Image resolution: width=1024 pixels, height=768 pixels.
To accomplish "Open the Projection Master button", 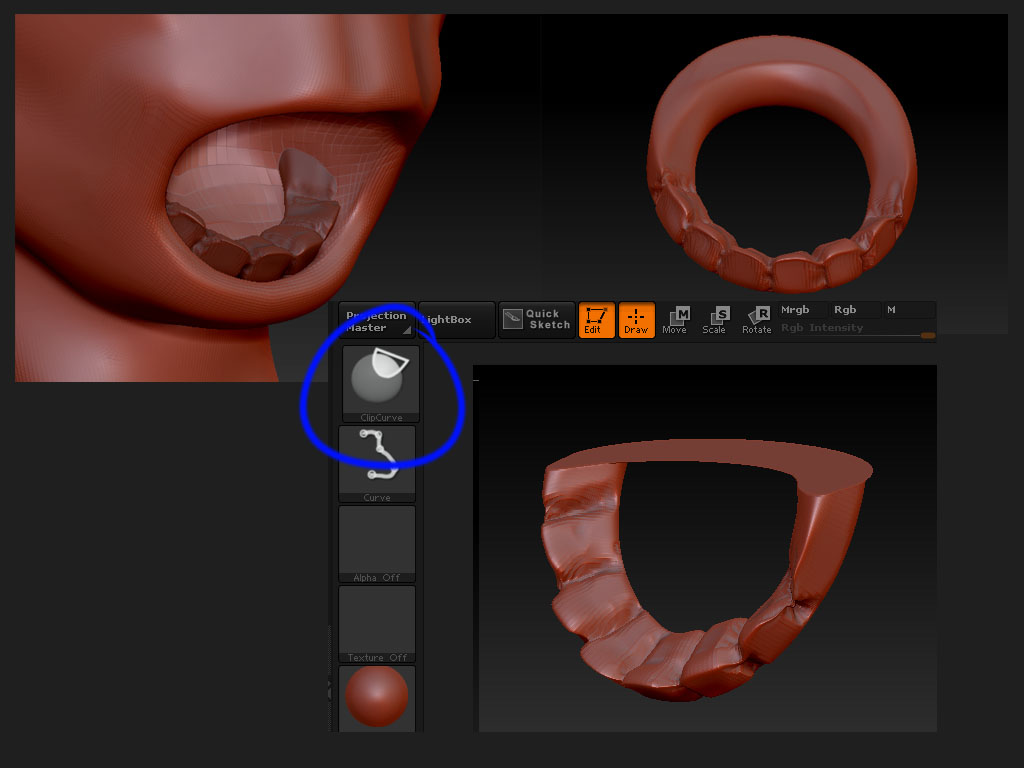I will 377,320.
